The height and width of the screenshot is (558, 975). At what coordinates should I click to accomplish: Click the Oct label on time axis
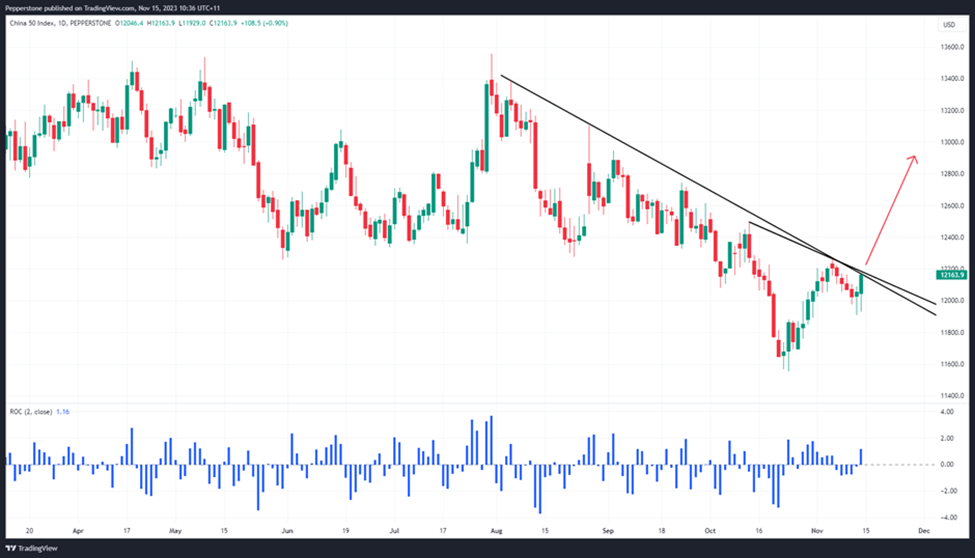710,530
